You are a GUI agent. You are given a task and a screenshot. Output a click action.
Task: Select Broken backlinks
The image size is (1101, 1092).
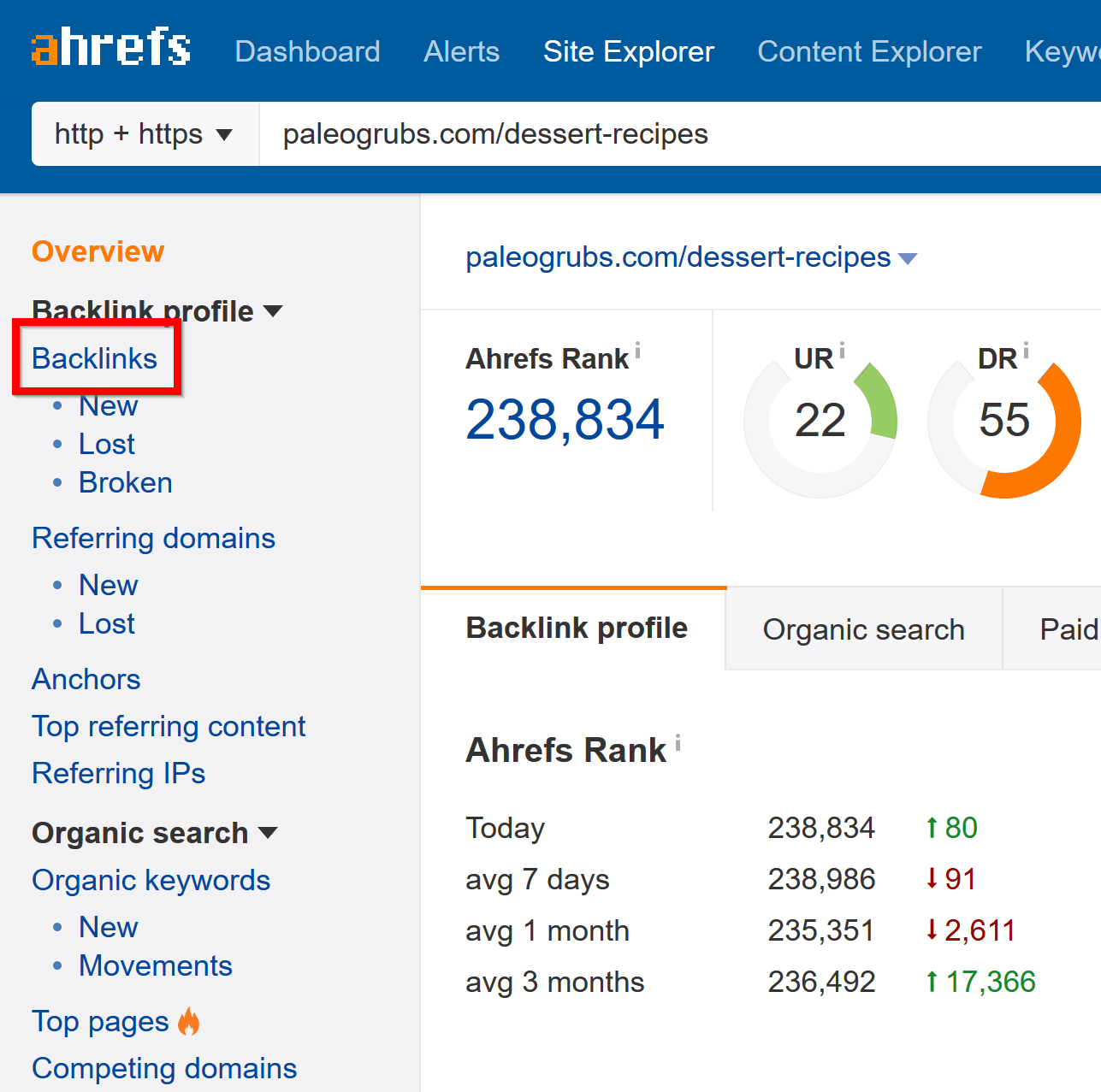(x=125, y=481)
